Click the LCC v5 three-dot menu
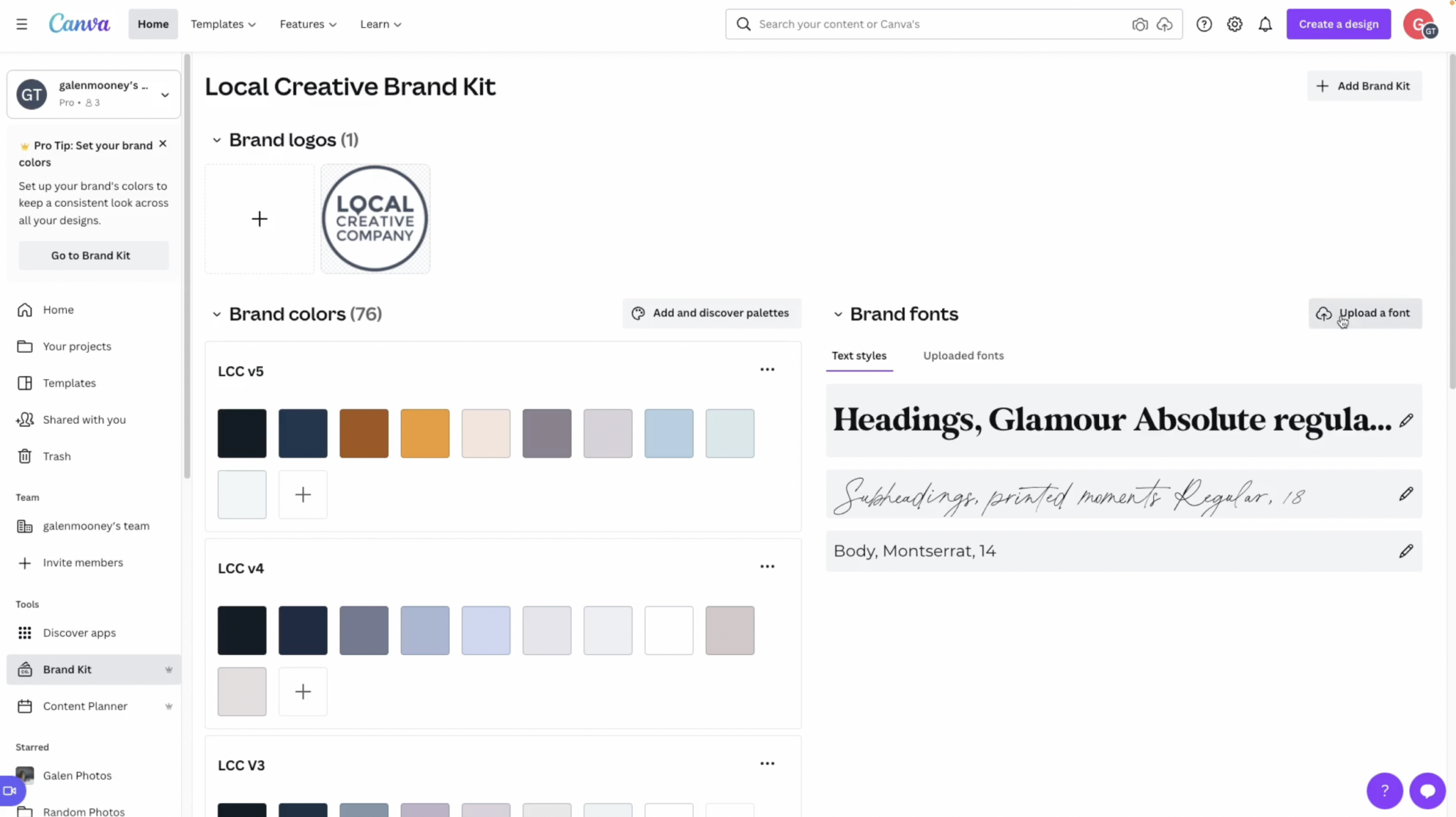1456x817 pixels. click(767, 369)
